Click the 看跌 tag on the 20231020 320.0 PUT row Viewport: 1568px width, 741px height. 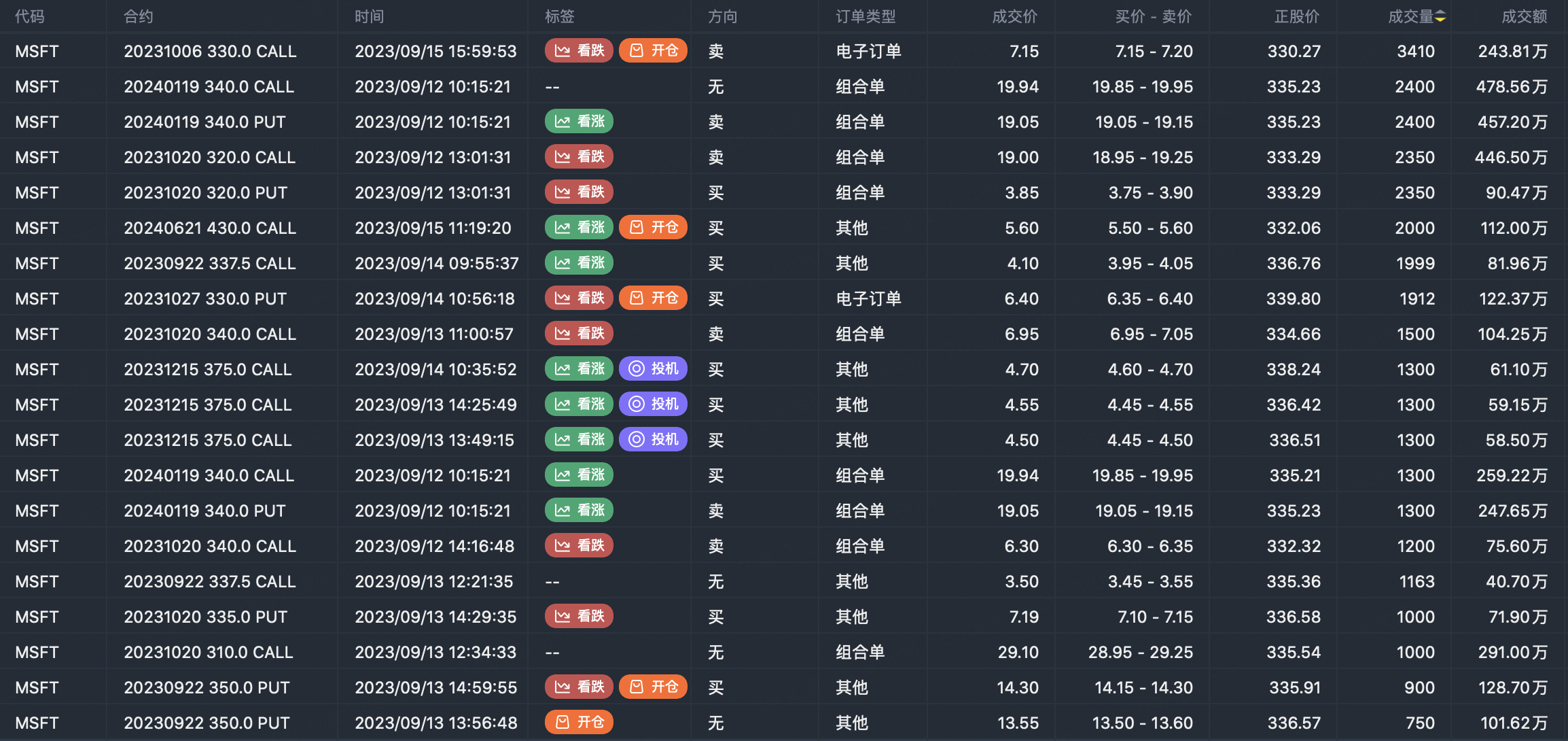pos(579,192)
